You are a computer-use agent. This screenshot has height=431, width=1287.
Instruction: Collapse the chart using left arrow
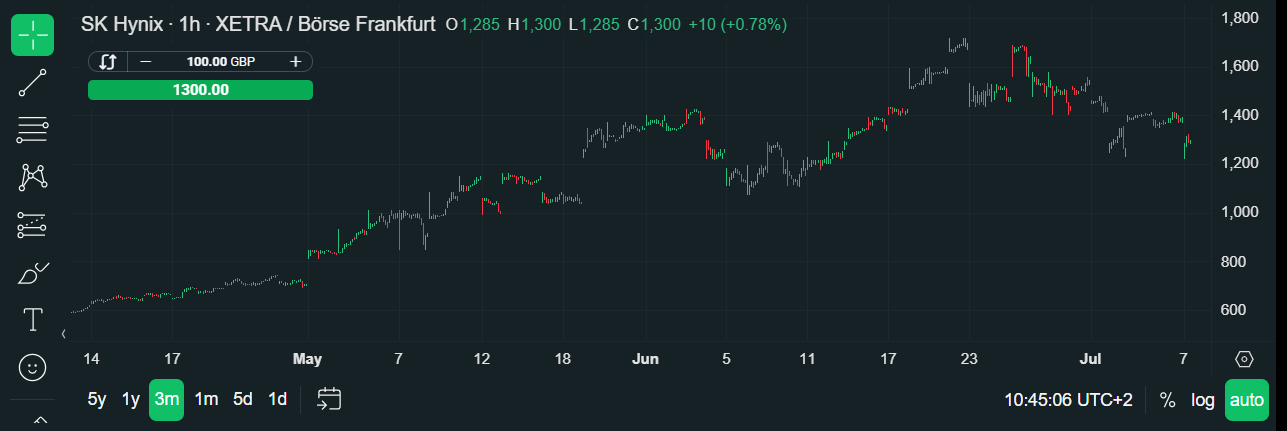[x=64, y=333]
